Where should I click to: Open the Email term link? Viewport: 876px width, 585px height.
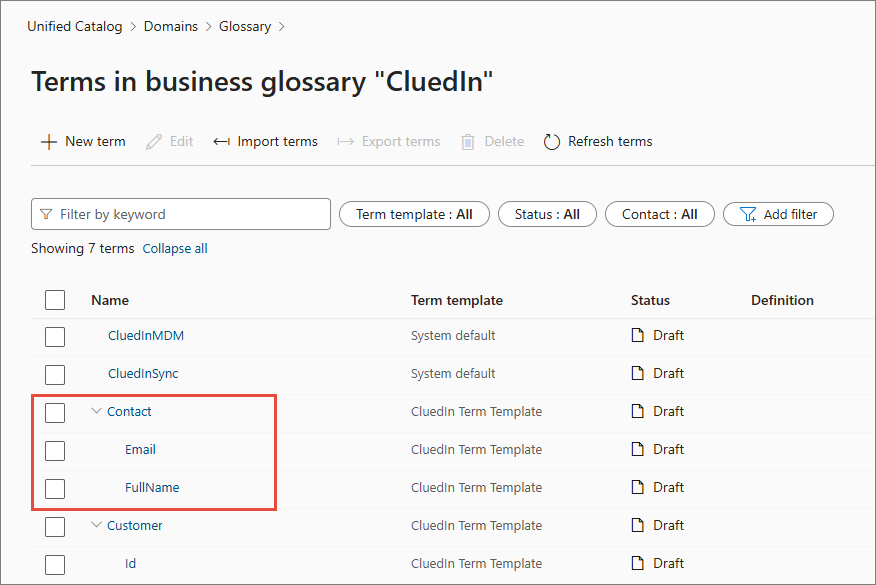click(140, 449)
